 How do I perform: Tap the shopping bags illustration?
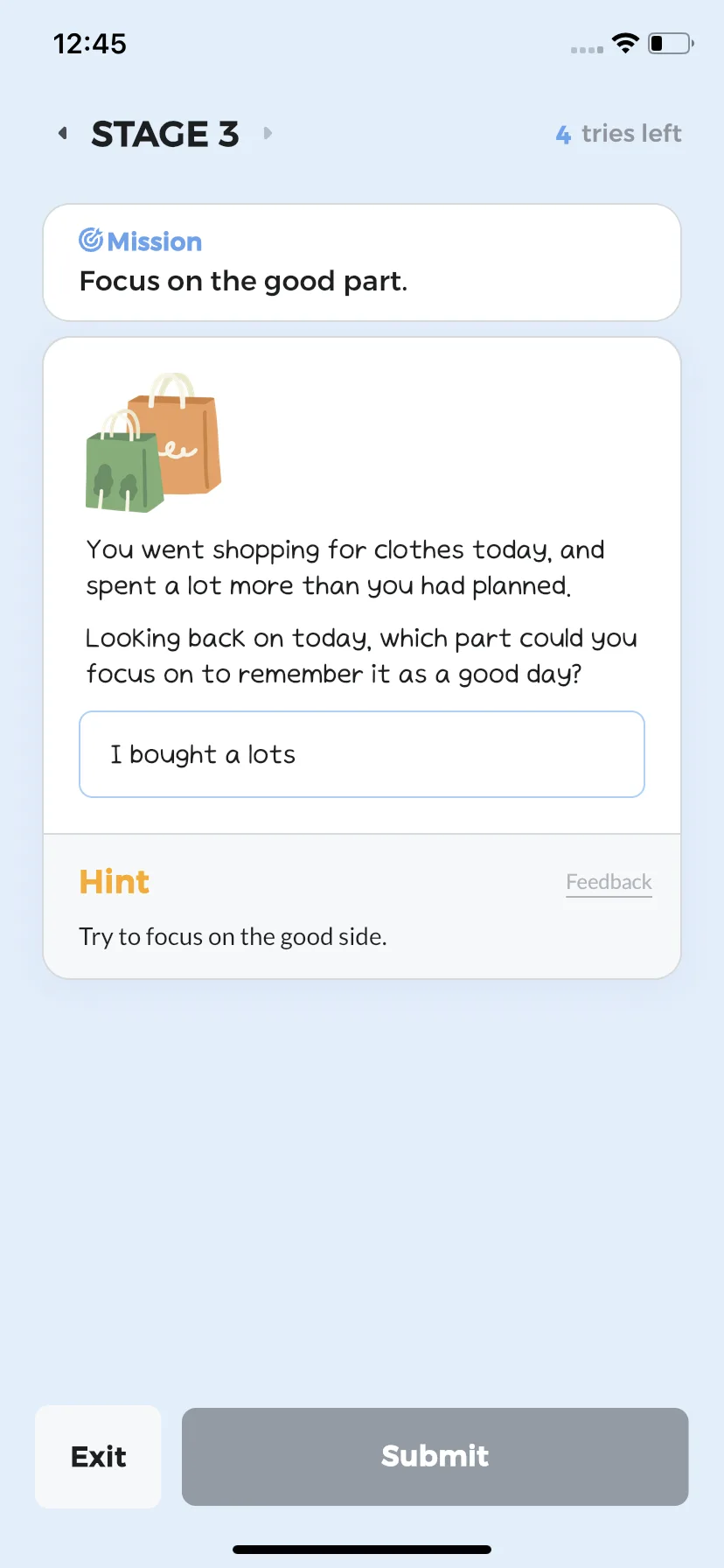[x=153, y=442]
